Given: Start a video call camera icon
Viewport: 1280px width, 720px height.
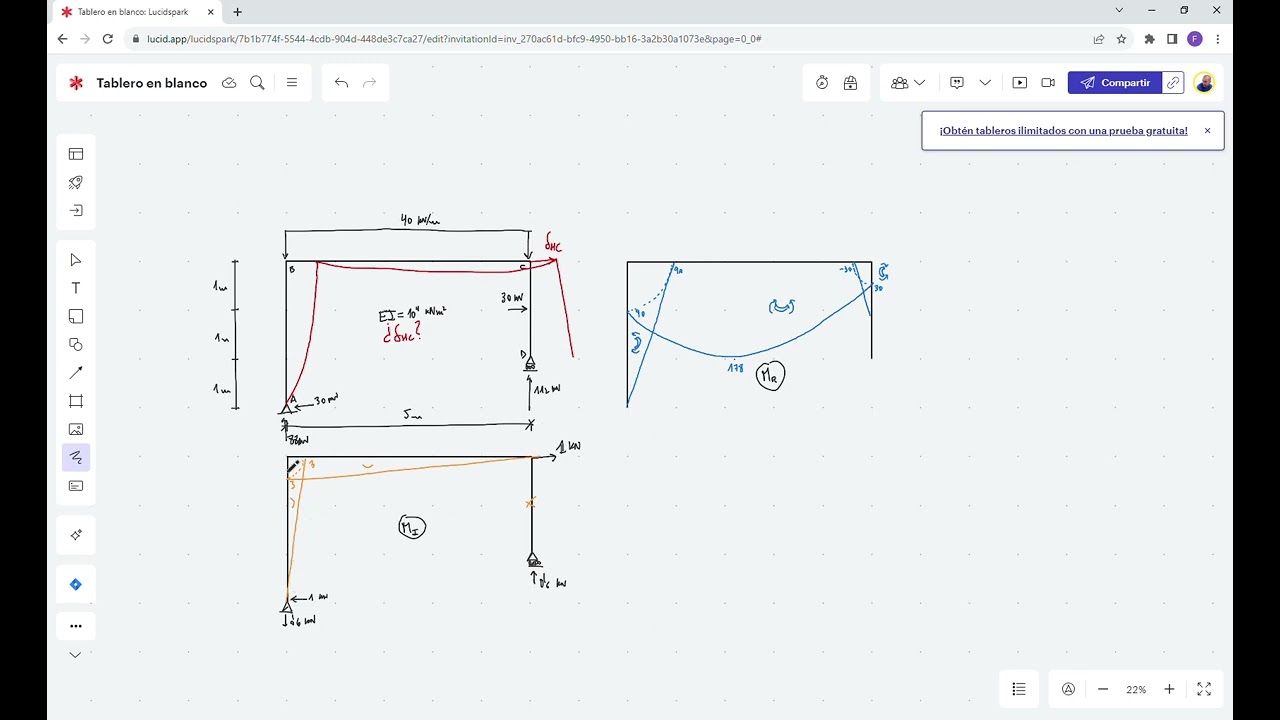Looking at the screenshot, I should (1048, 83).
